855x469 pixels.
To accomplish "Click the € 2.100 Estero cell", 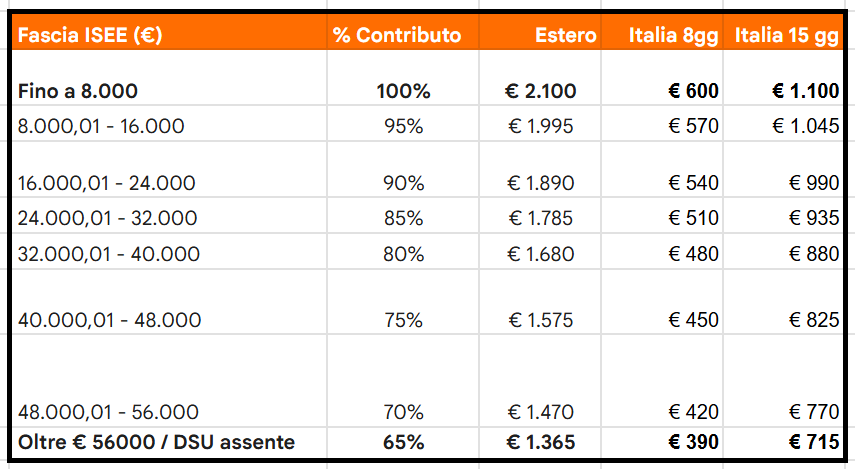I will point(541,91).
